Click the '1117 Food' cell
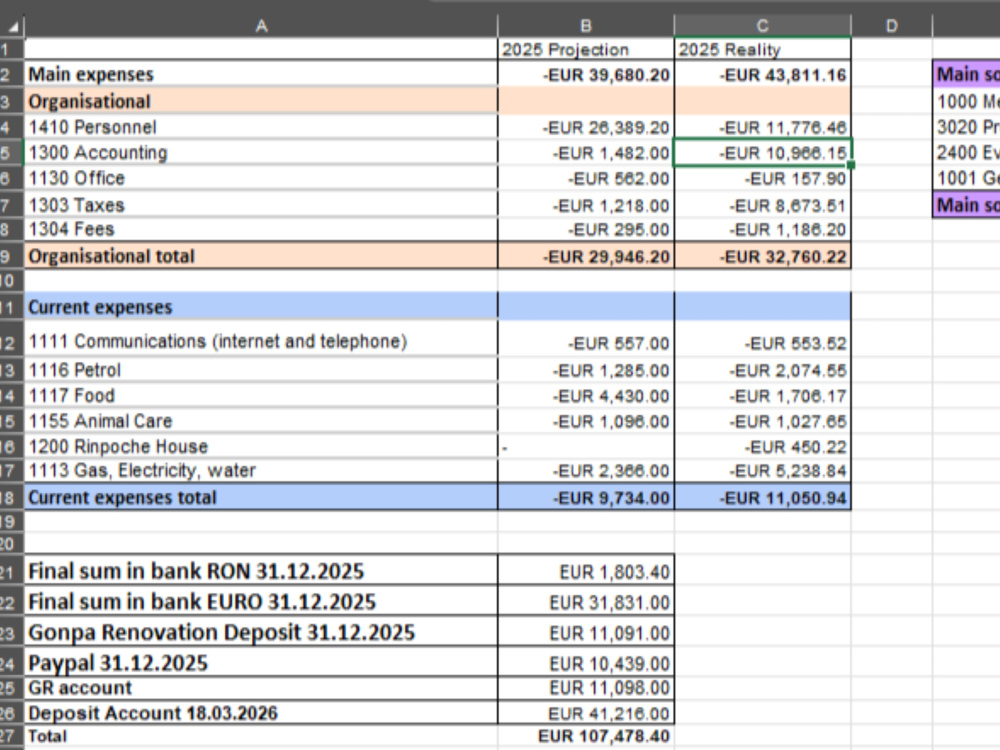This screenshot has width=1000, height=750. click(x=261, y=395)
